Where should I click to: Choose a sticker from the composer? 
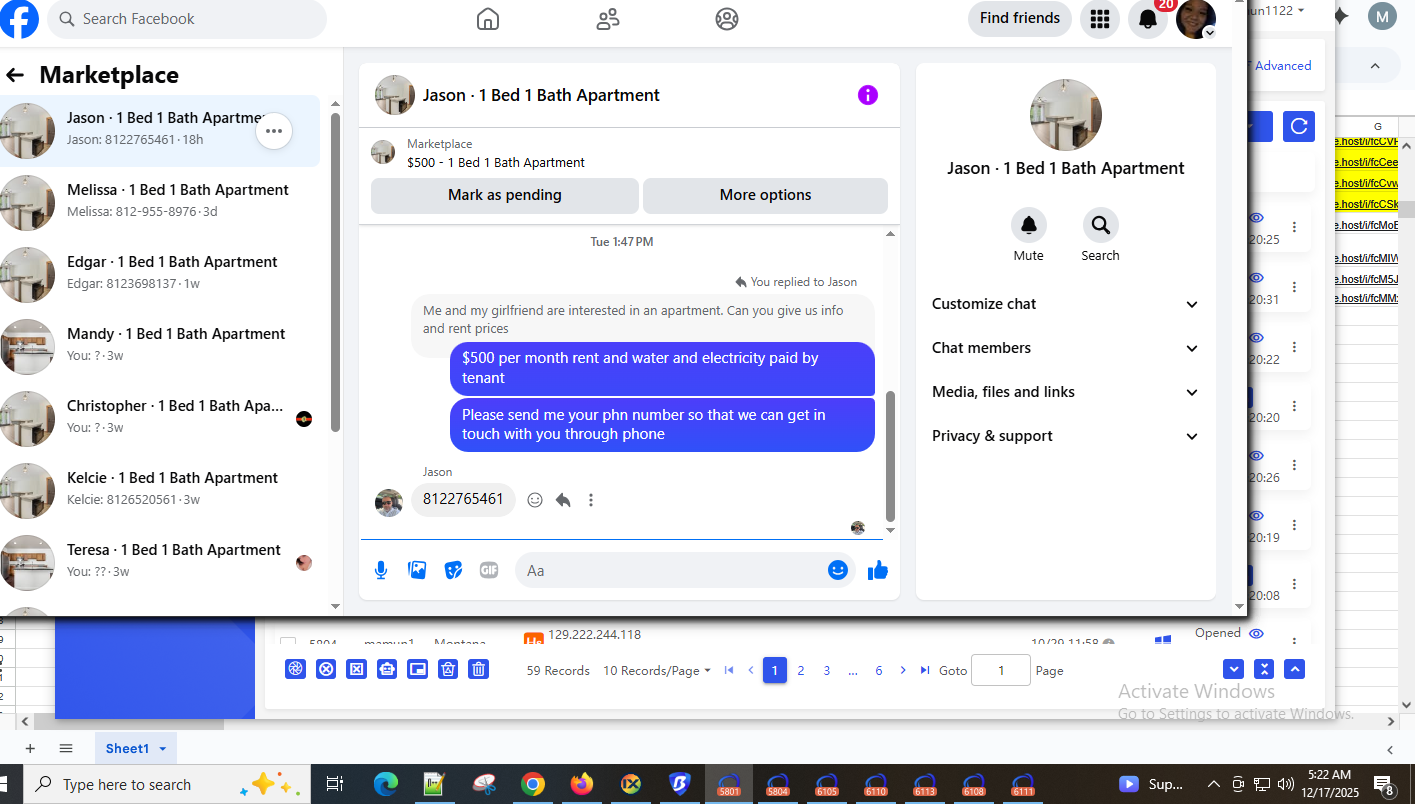coord(453,570)
